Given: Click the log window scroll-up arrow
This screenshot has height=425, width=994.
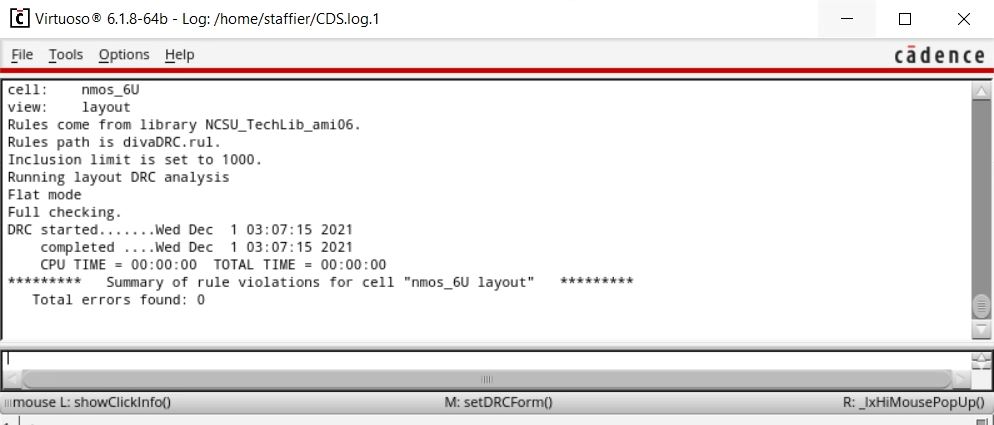Looking at the screenshot, I should [981, 91].
